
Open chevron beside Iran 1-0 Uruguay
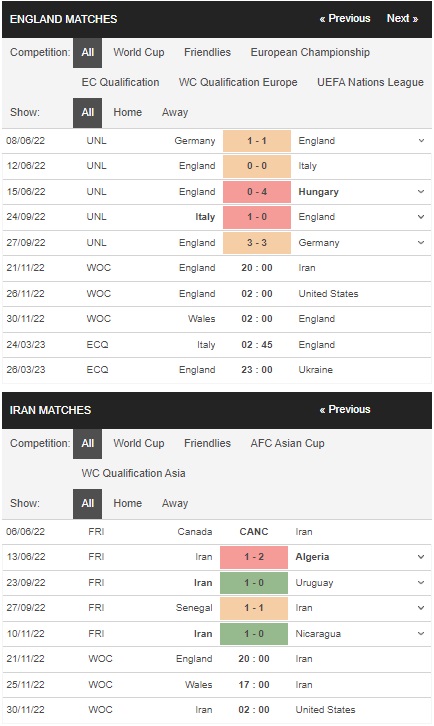[421, 582]
